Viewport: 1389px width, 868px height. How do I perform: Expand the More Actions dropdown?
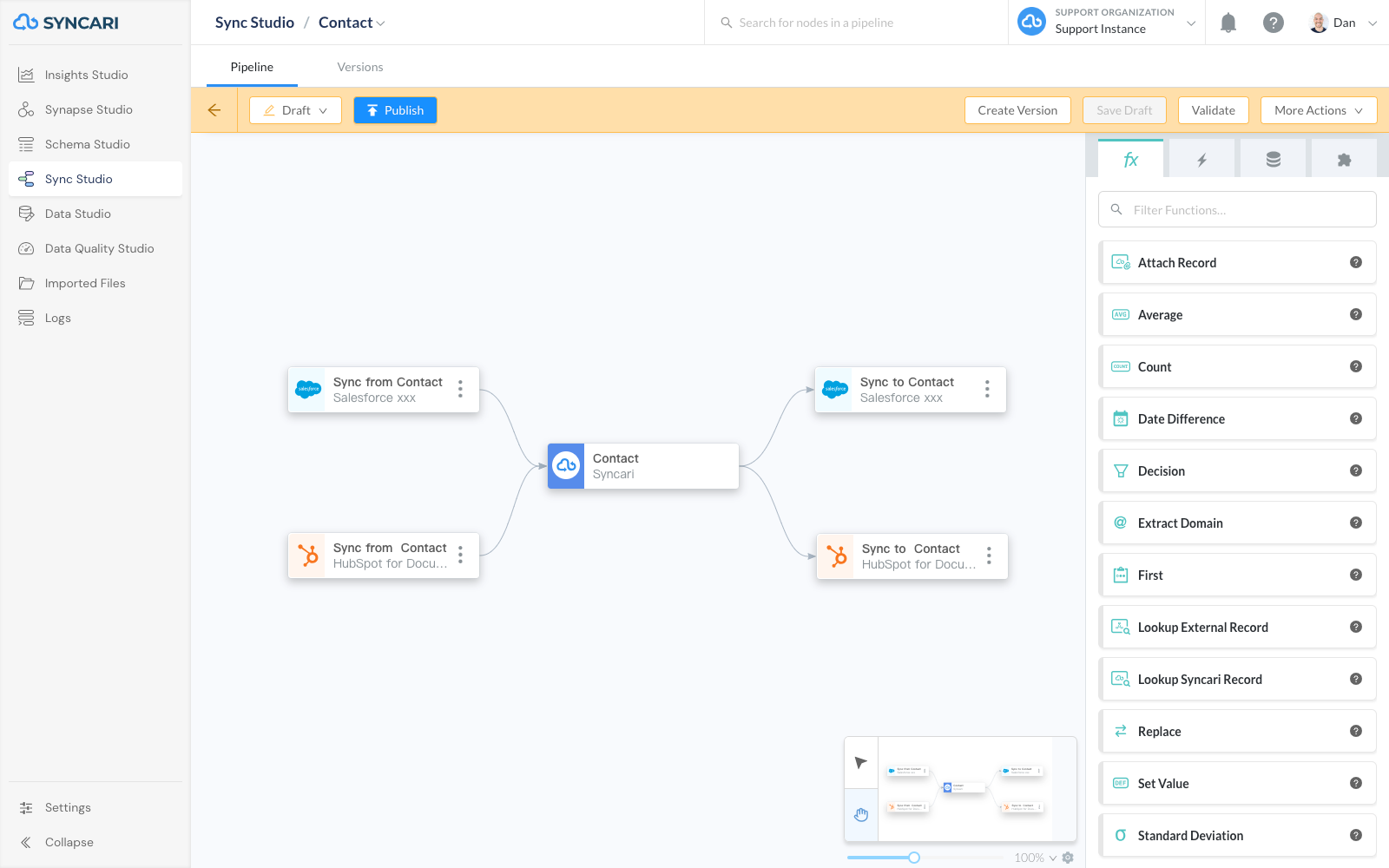tap(1318, 110)
